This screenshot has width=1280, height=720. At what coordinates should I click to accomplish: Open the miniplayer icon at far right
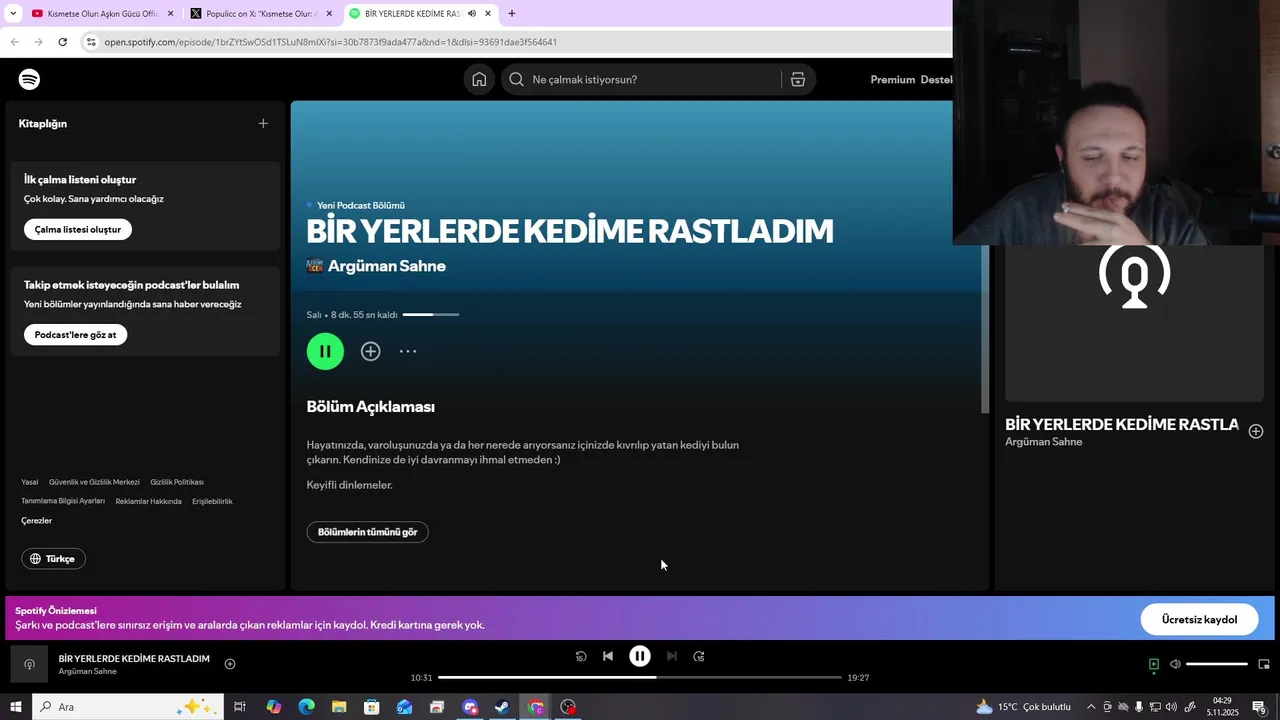[1264, 664]
